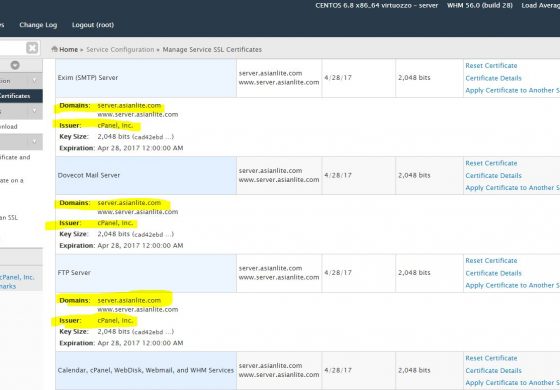560x390 pixels.
Task: Open Certificate Details for Dovecot Mail Server
Action: (x=493, y=176)
